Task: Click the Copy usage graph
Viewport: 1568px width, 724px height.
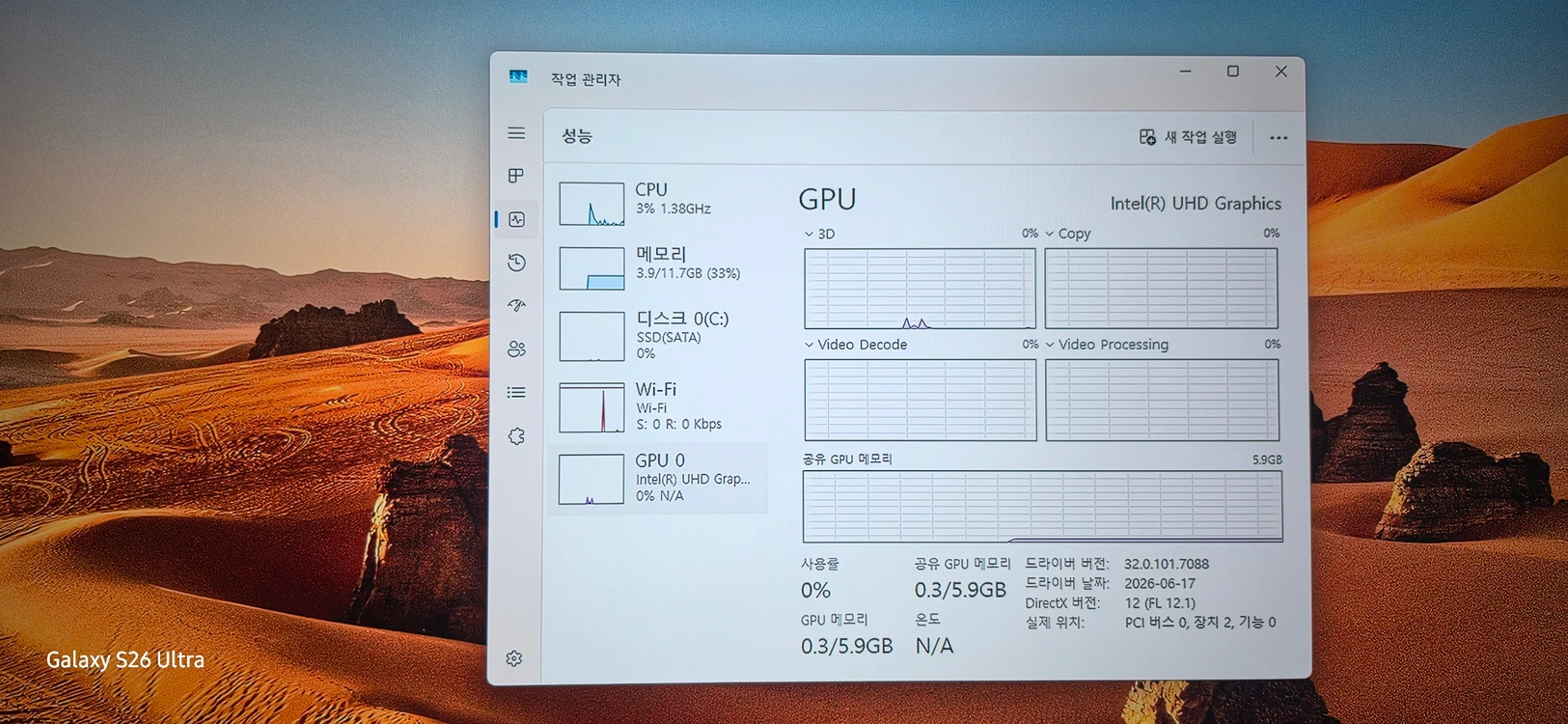Action: tap(1161, 289)
